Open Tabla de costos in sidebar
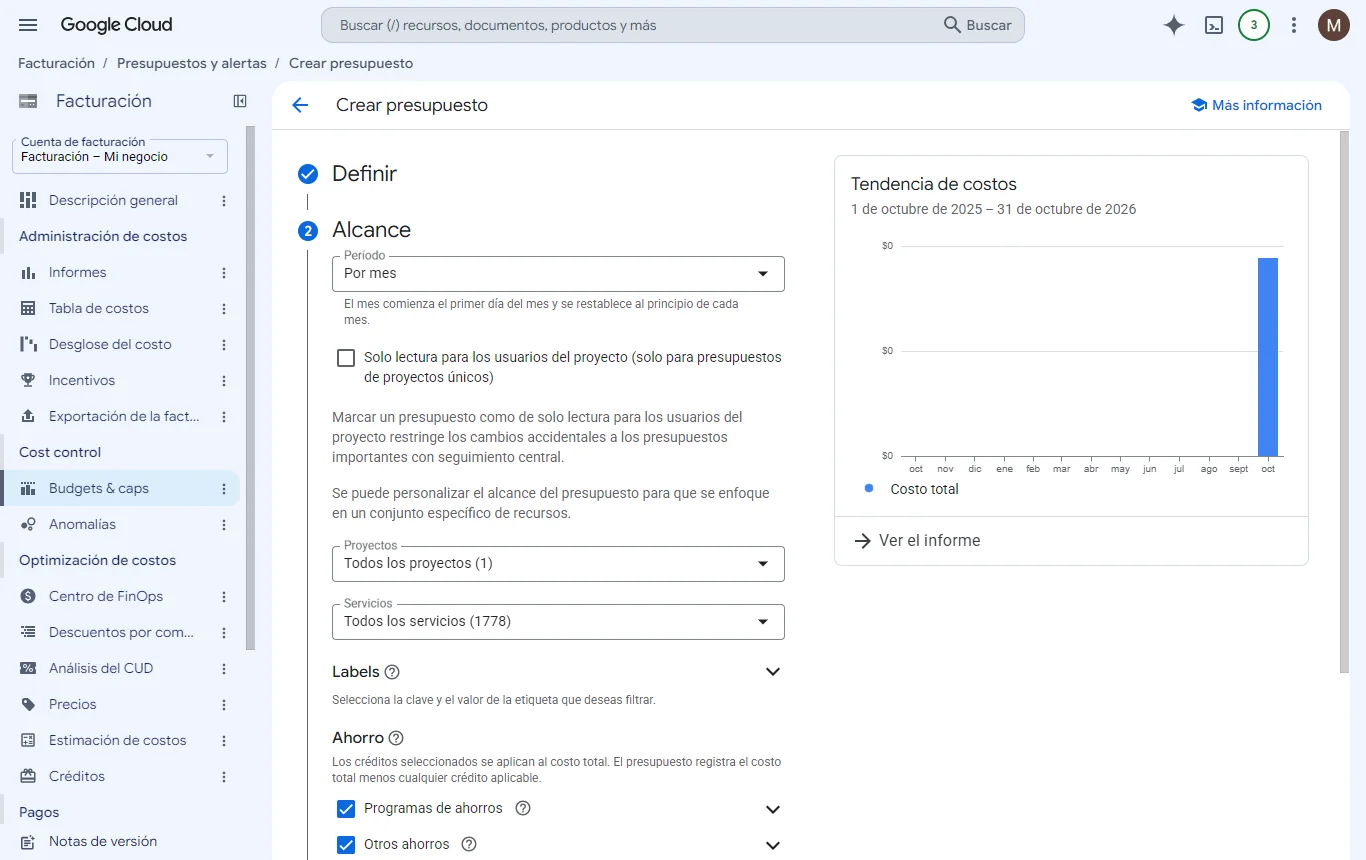The height and width of the screenshot is (860, 1366). coord(99,308)
